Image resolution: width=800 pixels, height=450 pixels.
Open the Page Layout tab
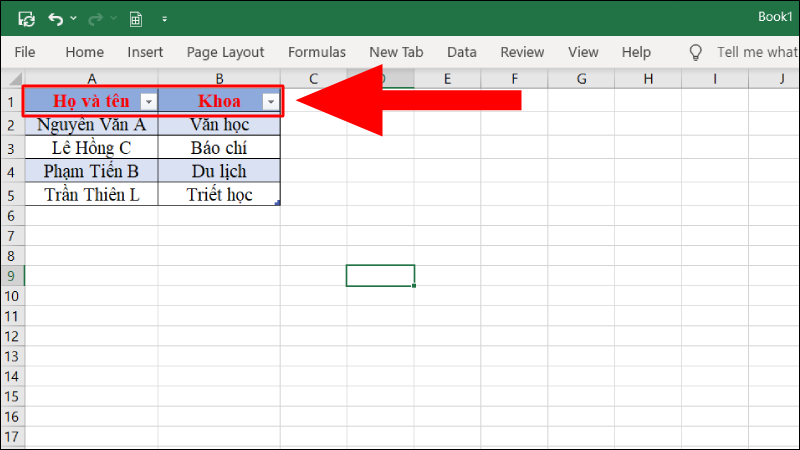point(226,52)
